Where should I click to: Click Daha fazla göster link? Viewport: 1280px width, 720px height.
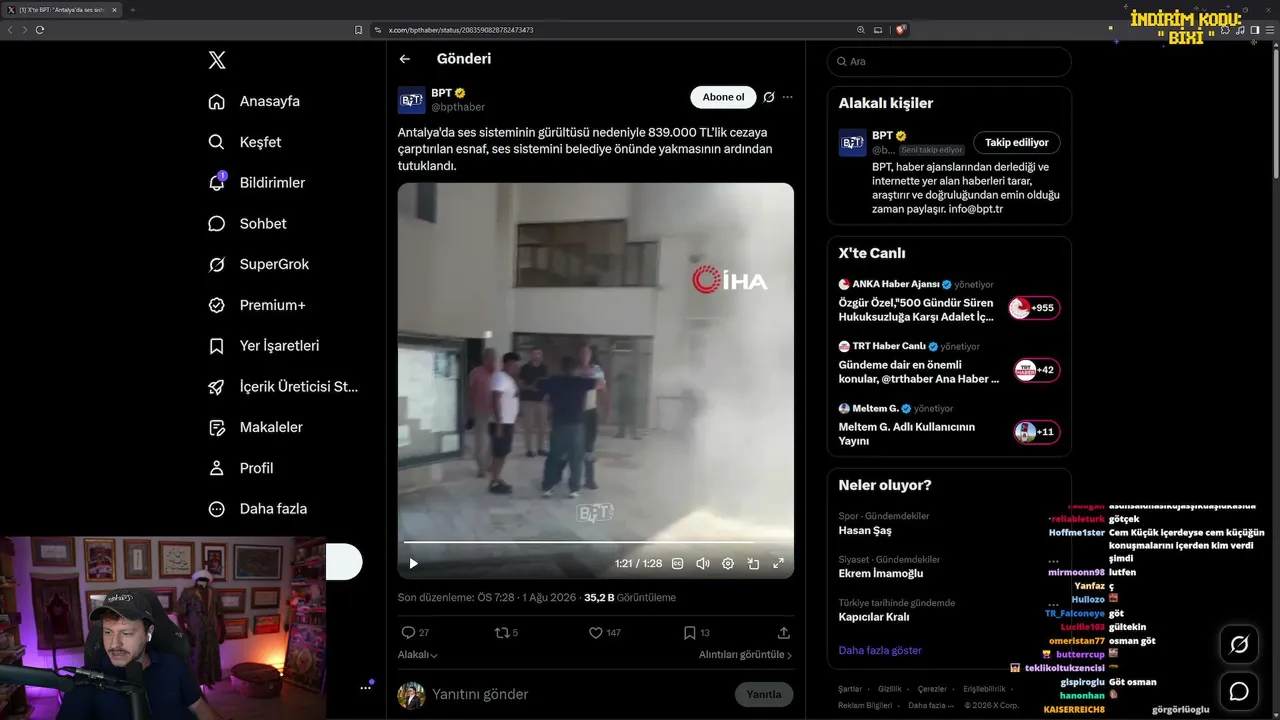(880, 651)
